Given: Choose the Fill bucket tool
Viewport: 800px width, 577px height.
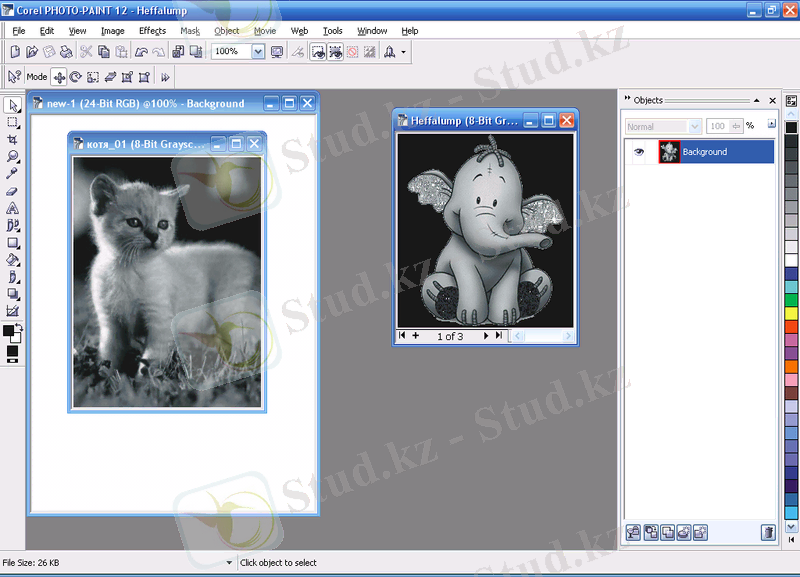Looking at the screenshot, I should point(13,260).
